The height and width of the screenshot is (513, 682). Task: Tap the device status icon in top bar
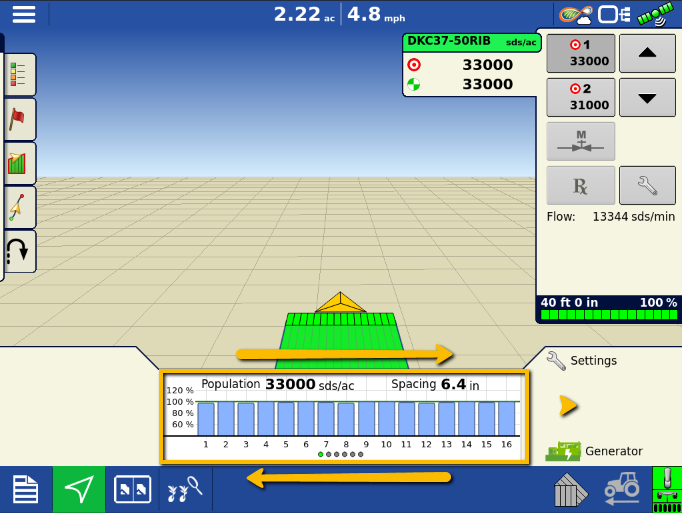tap(614, 15)
